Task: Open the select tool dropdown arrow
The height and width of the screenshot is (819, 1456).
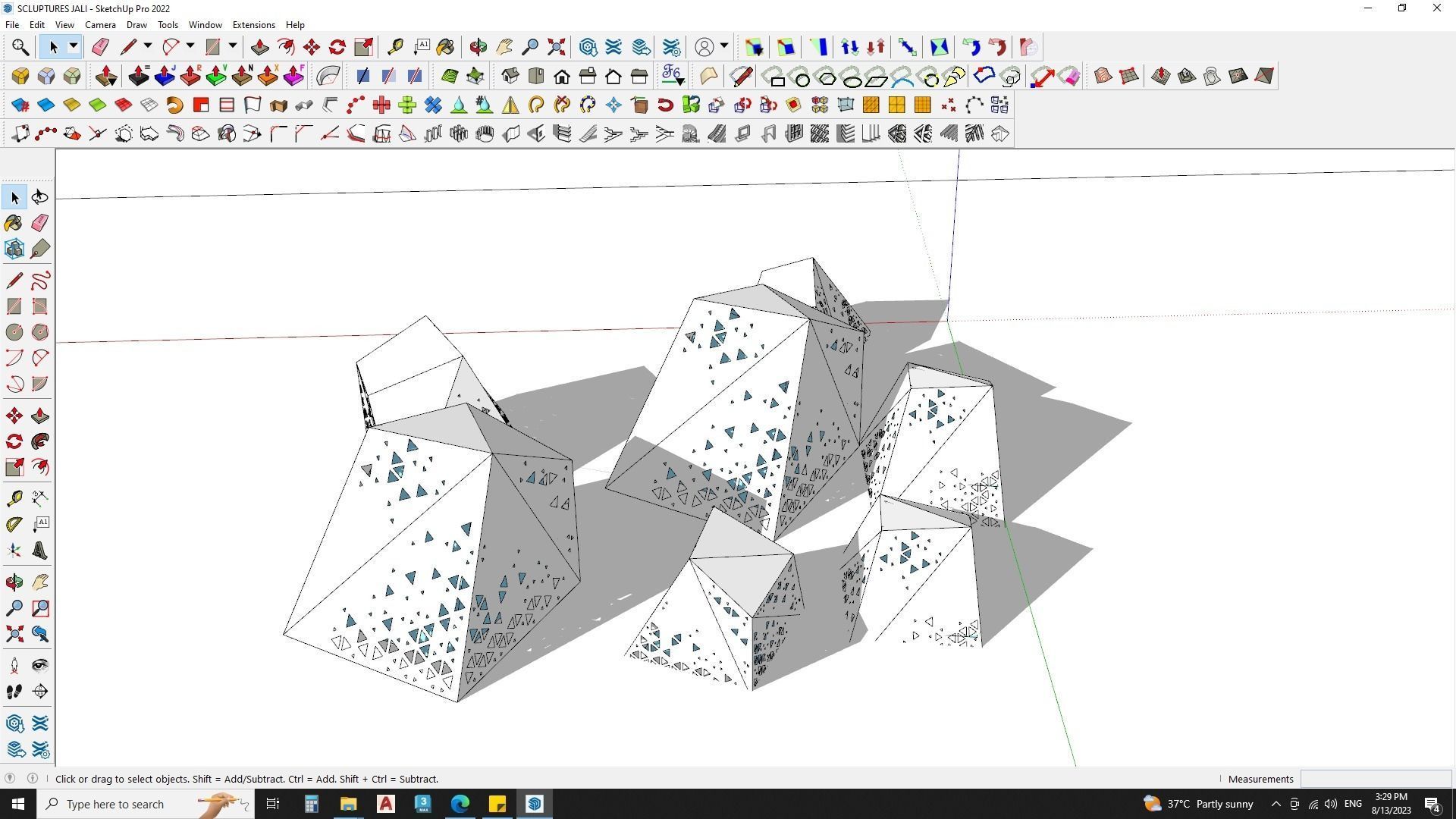Action: (x=74, y=47)
